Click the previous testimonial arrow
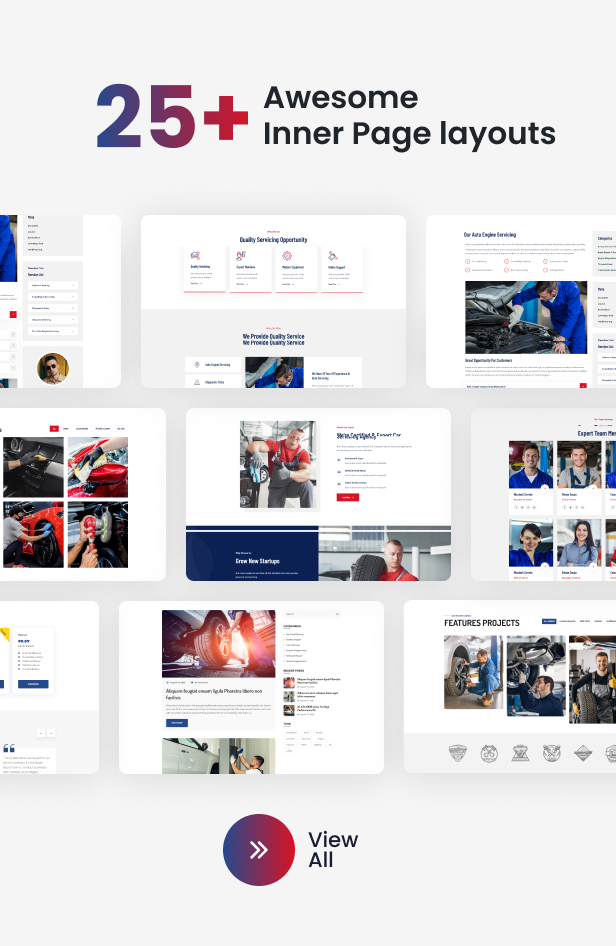This screenshot has height=946, width=616. [x=40, y=733]
